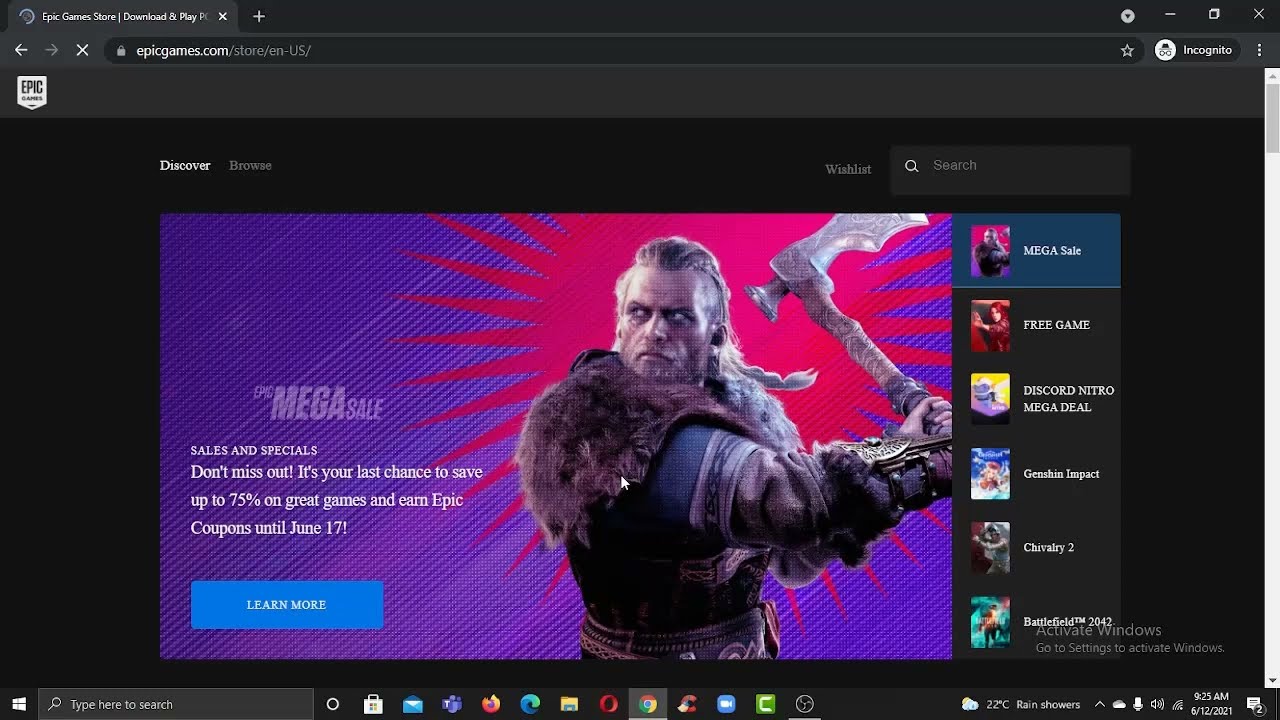Open File Explorer from taskbar
This screenshot has height=720, width=1280.
point(569,704)
